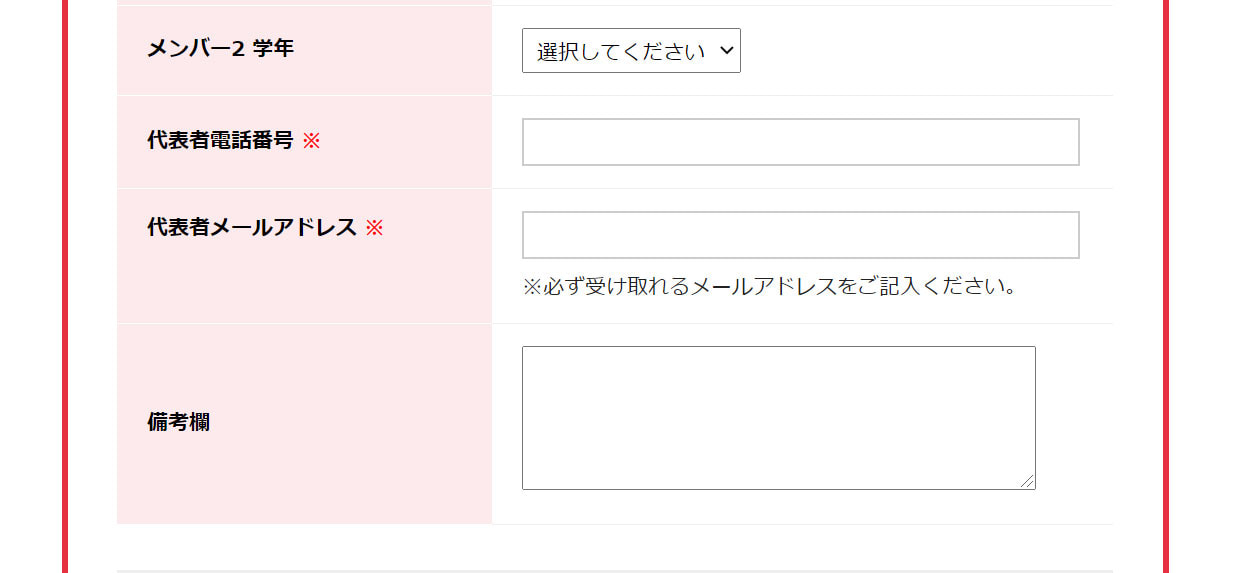
Task: Click the 代表者メールアドレス label text
Action: (x=252, y=228)
